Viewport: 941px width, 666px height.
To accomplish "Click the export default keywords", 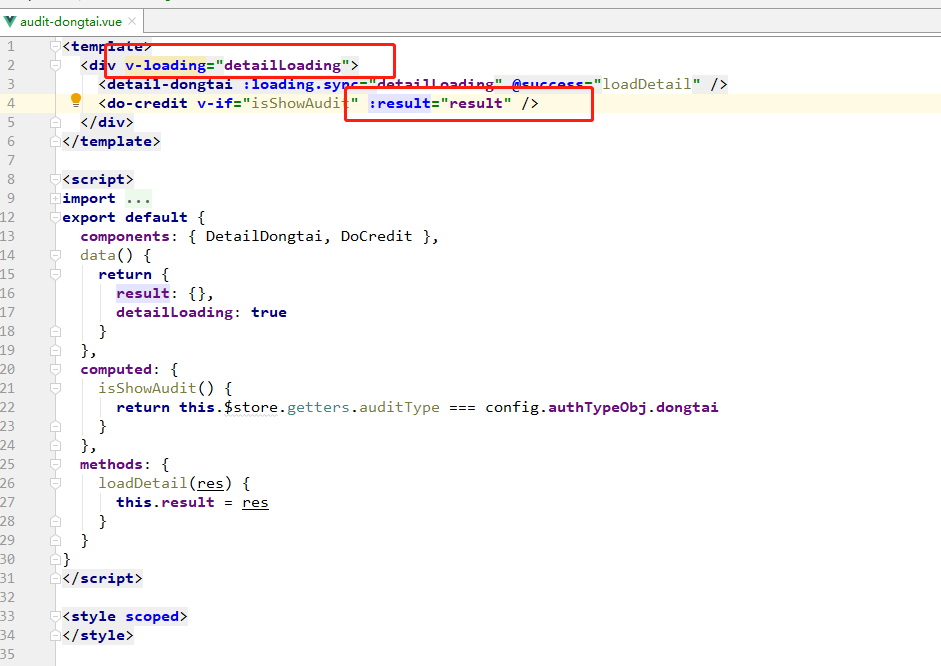I will [125, 217].
